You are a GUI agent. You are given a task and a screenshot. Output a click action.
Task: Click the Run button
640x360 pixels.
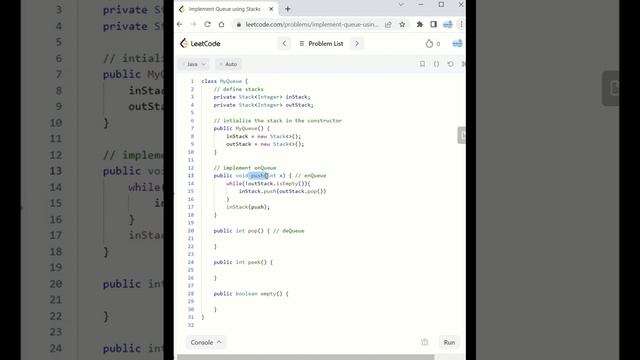click(x=449, y=342)
